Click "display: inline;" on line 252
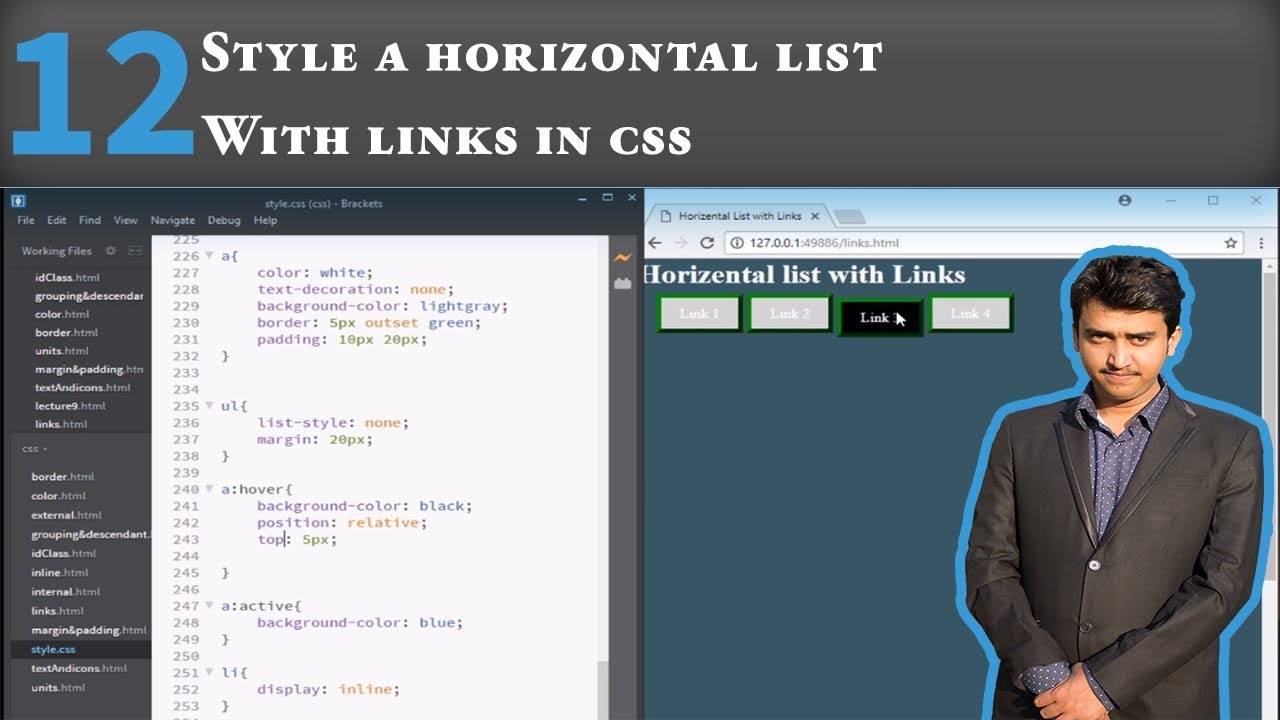This screenshot has width=1280, height=720. [x=328, y=689]
